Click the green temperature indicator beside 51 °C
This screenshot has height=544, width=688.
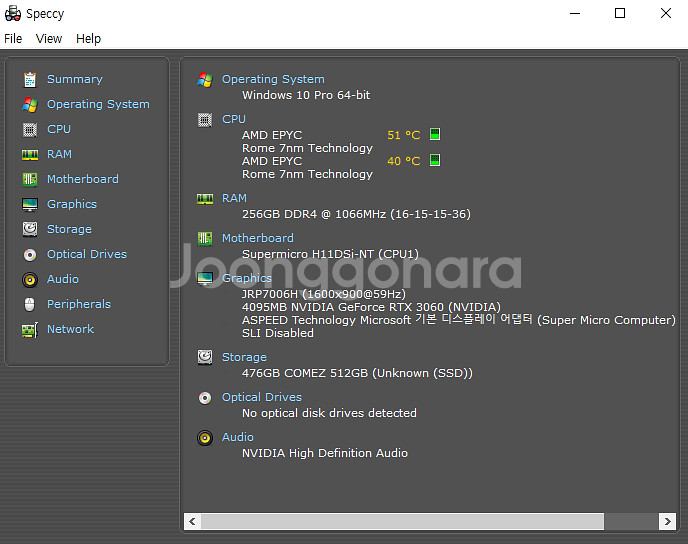[x=435, y=134]
